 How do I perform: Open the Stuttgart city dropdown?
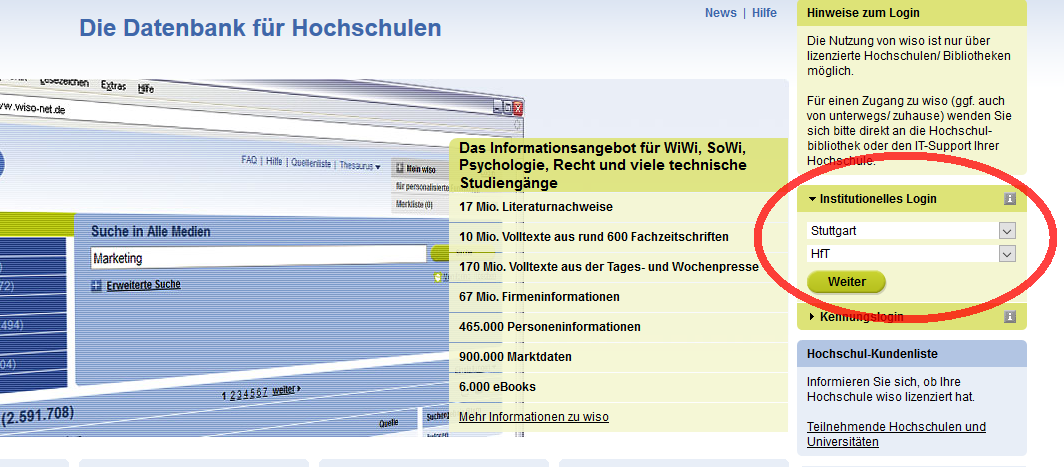coord(911,231)
